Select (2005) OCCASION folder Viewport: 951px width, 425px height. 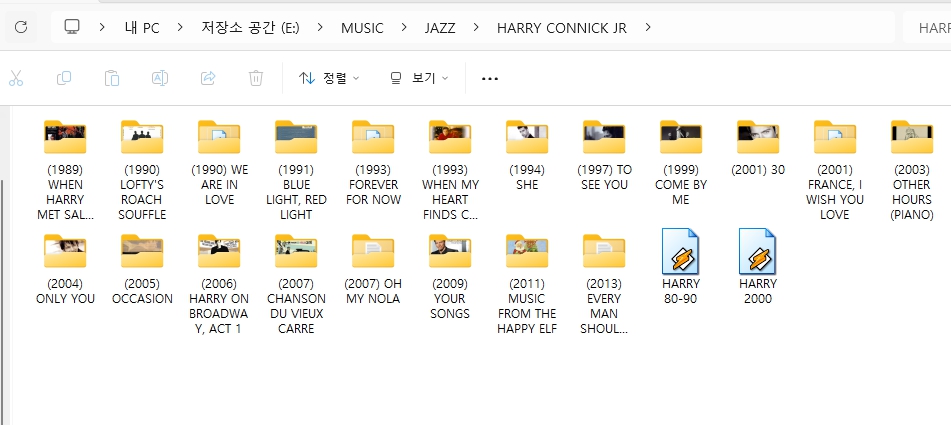pos(142,269)
